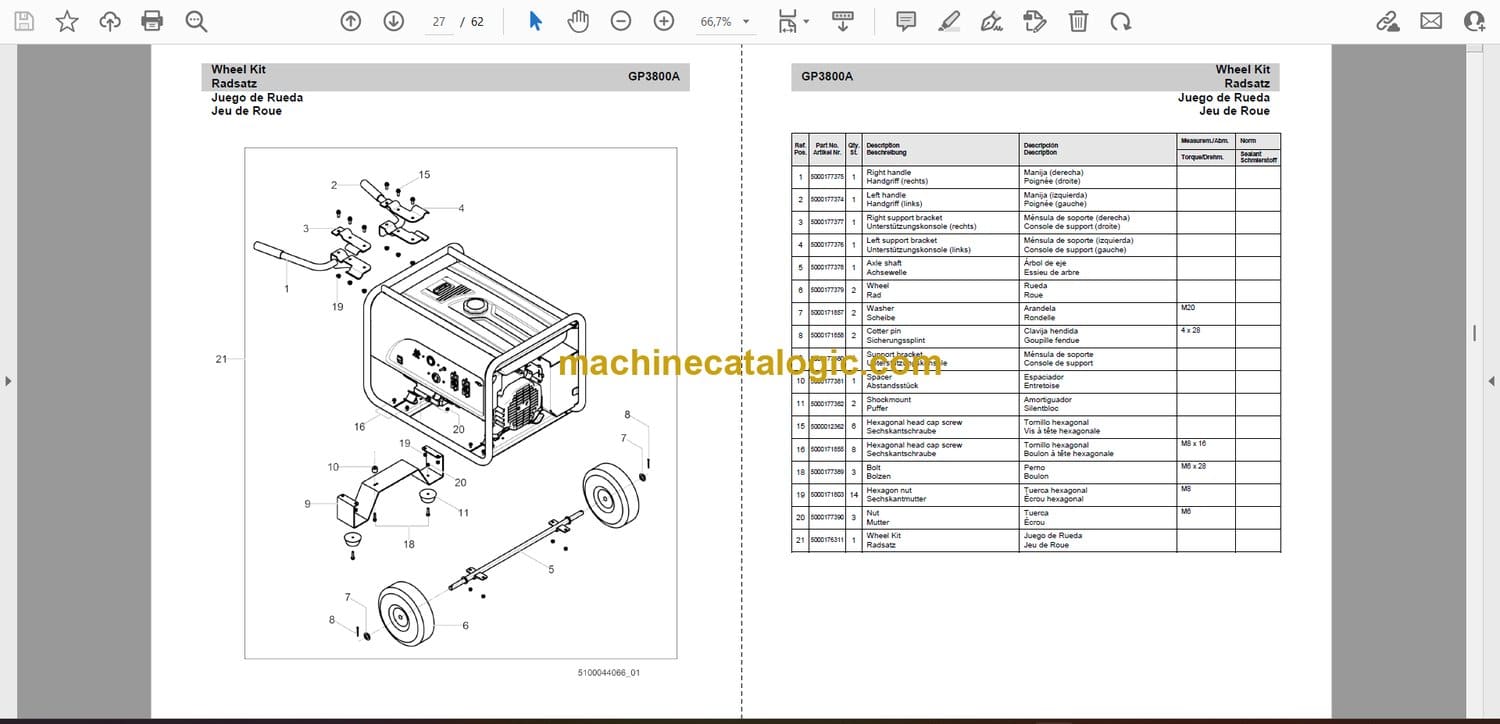Zoom out with the minus button
This screenshot has height=724, width=1500.
621,21
